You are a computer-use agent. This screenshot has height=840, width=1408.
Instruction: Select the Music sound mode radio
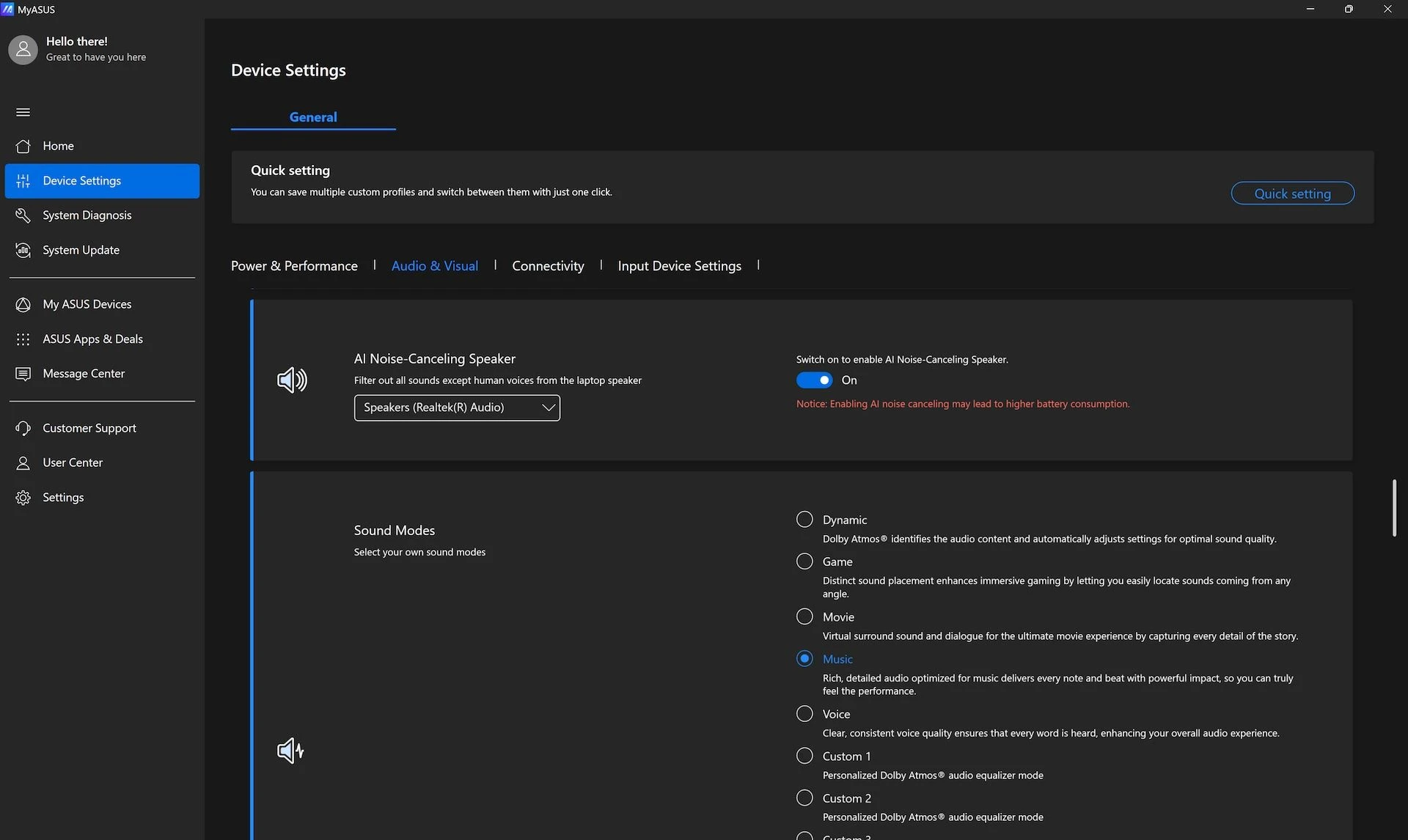point(804,658)
